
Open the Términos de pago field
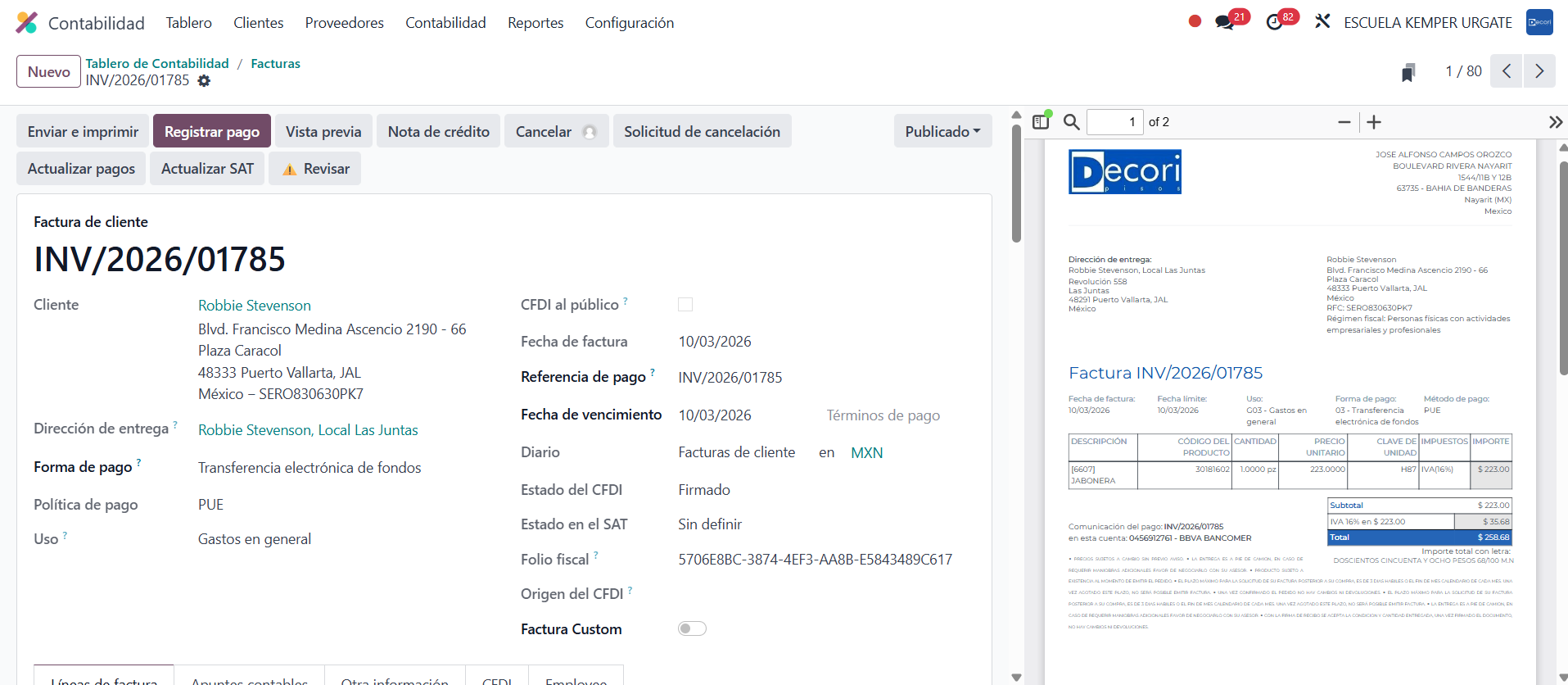tap(883, 415)
